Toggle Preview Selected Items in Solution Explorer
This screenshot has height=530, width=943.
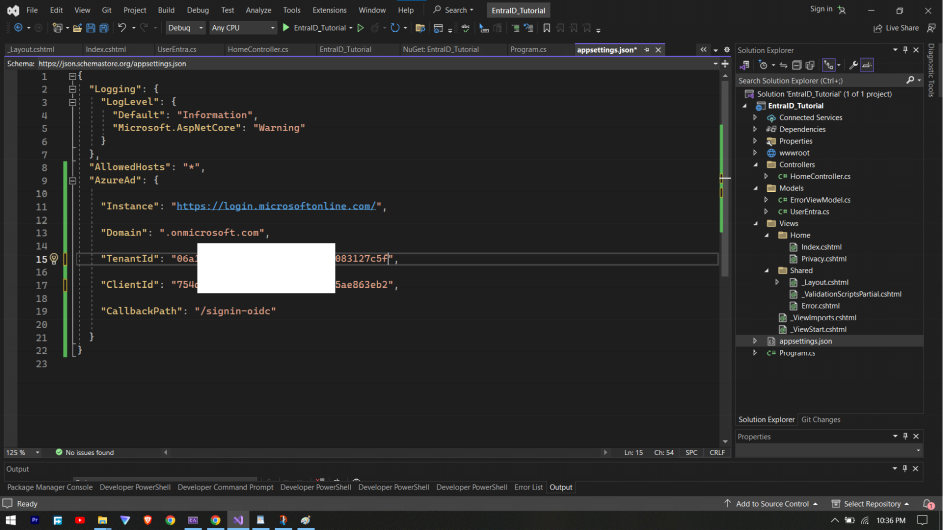click(x=866, y=65)
